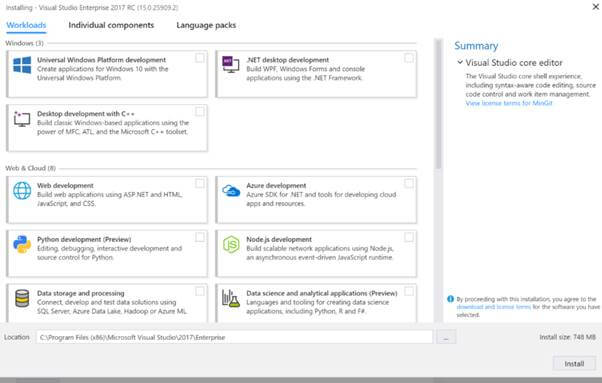Viewport: 602px width, 383px height.
Task: Click the '.NET desktop development' title text
Action: 288,60
